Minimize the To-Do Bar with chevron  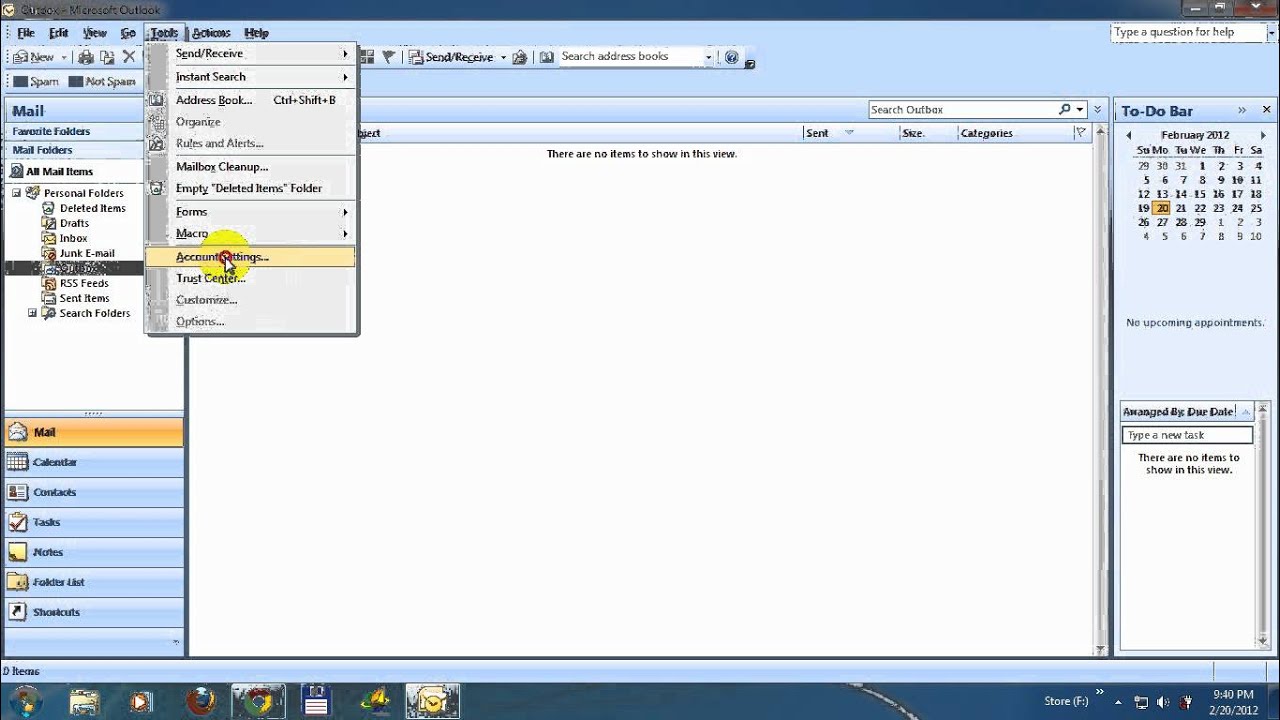[x=1242, y=110]
